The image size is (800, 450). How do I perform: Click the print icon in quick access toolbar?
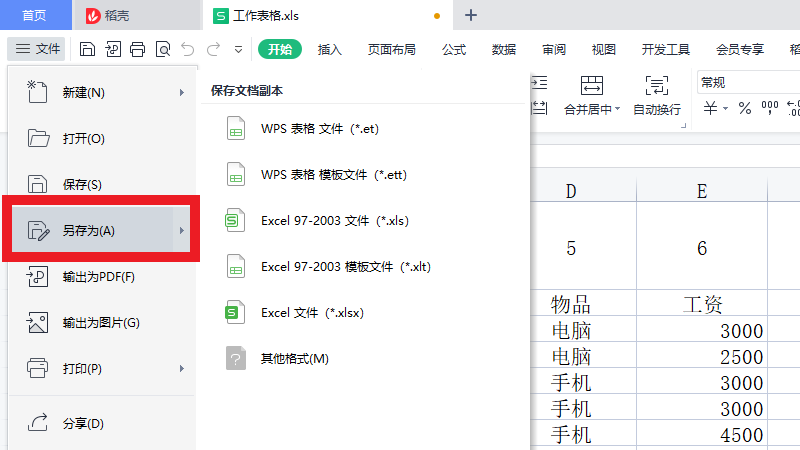(137, 49)
